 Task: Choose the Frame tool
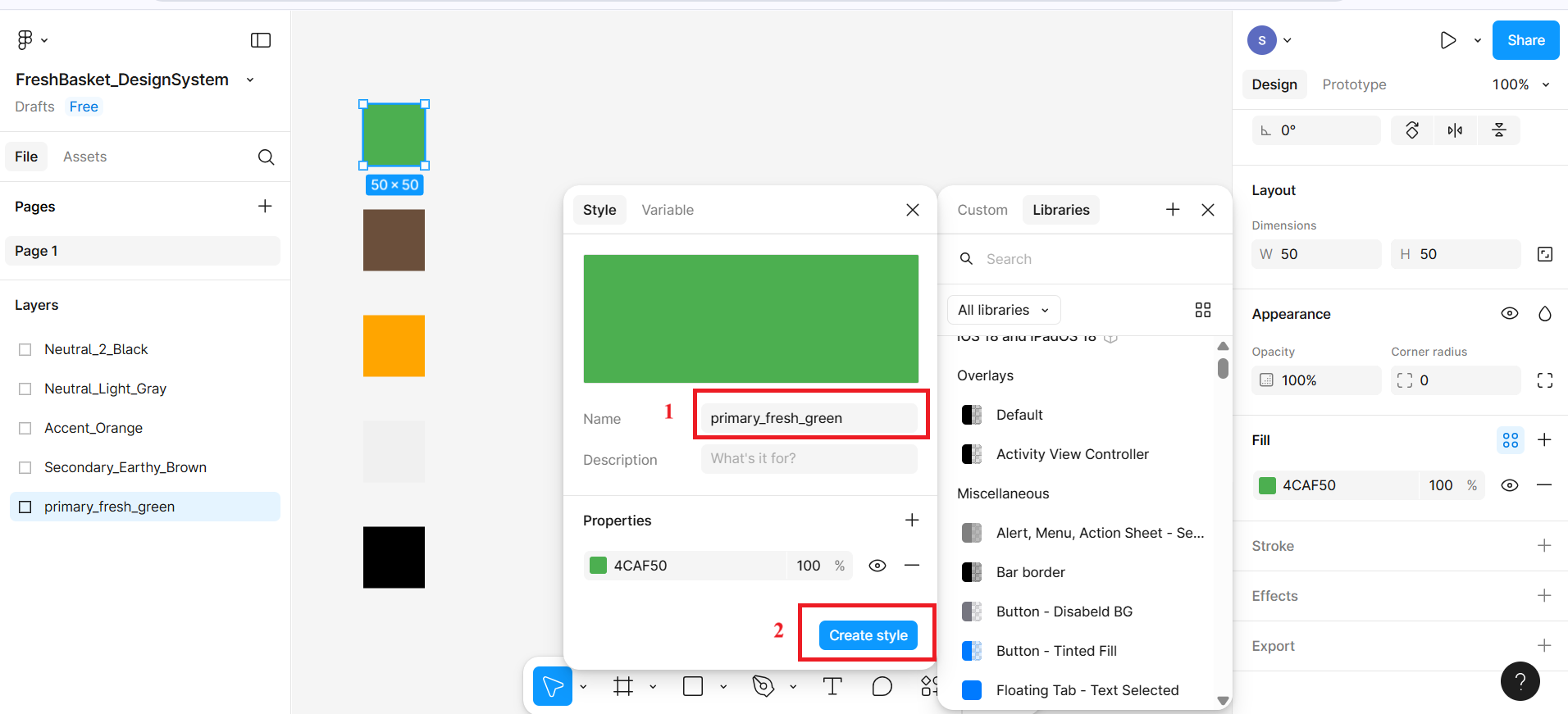(x=623, y=686)
